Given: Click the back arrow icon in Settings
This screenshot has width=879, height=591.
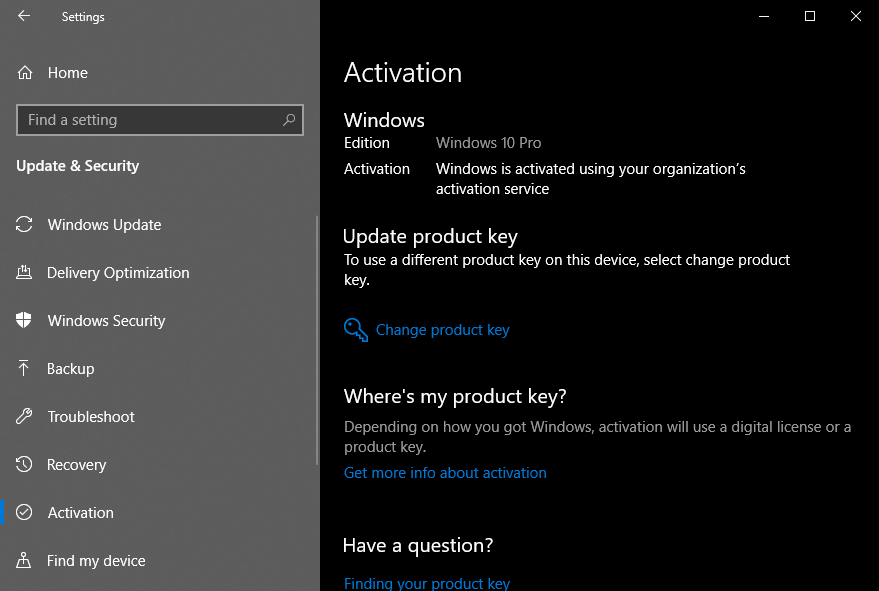Looking at the screenshot, I should 24,16.
